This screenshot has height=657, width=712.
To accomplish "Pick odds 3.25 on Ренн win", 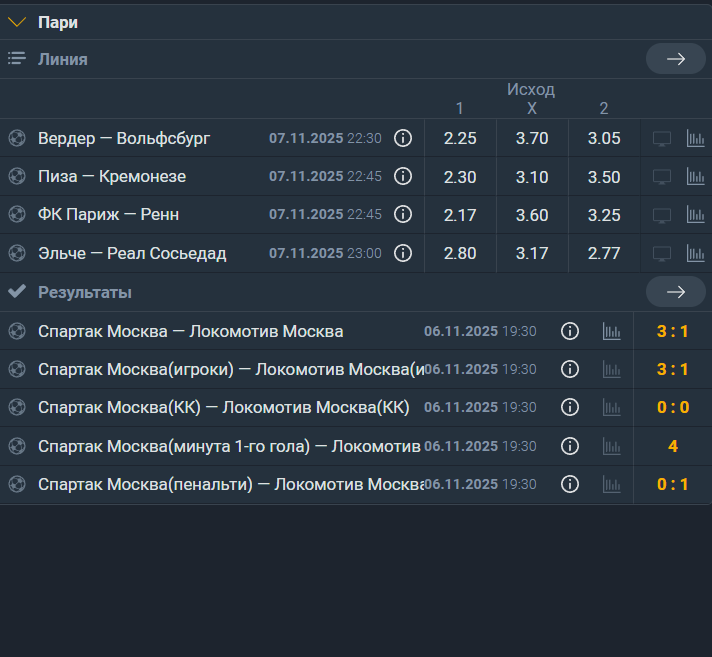I will [604, 215].
